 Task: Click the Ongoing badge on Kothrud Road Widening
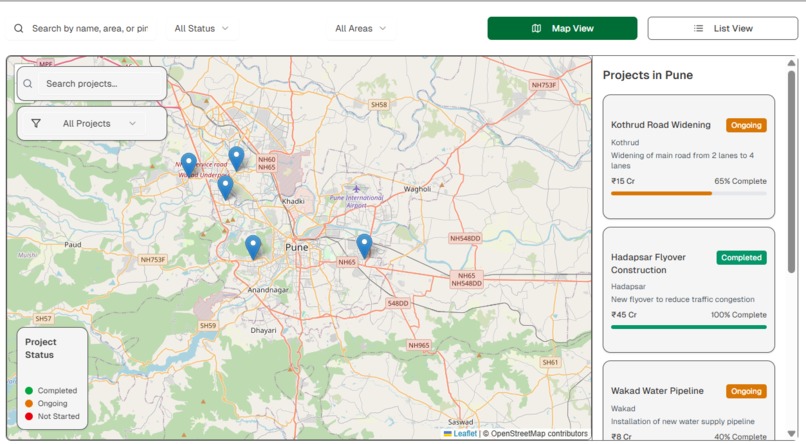click(746, 125)
